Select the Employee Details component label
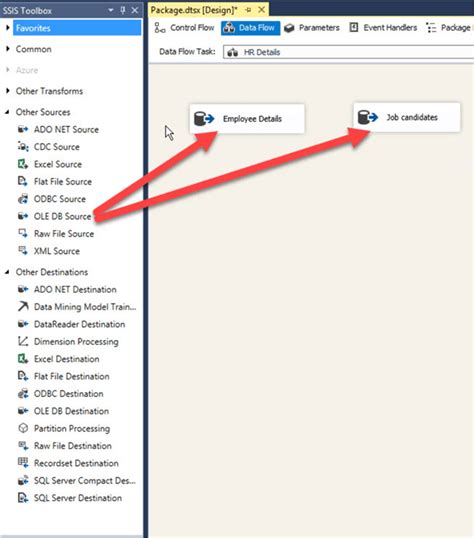 [252, 119]
